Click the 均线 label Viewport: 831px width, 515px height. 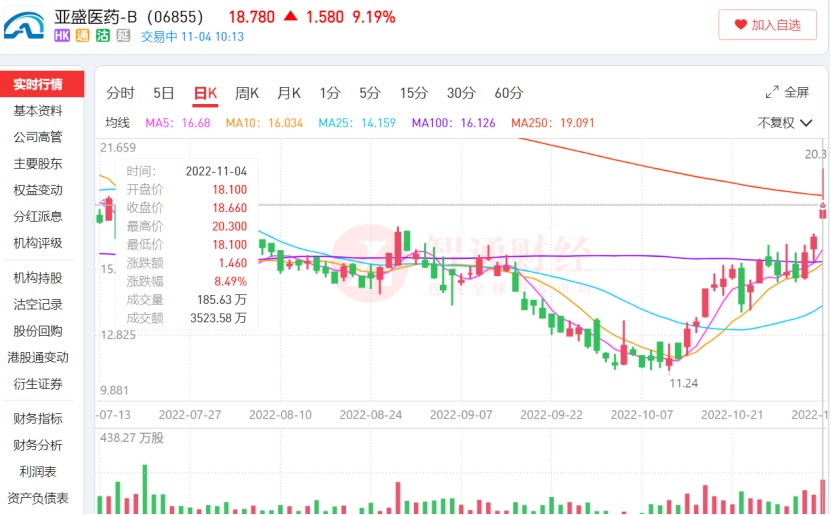[117, 123]
